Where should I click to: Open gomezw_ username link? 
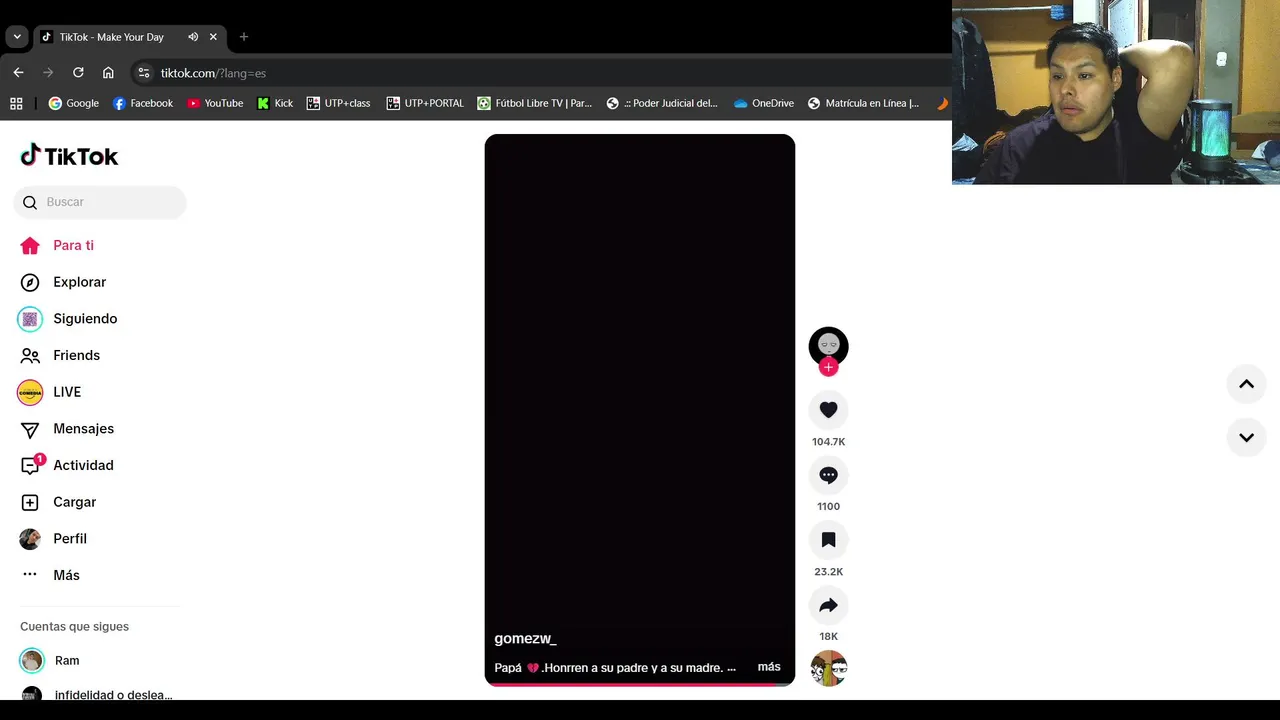coord(525,639)
